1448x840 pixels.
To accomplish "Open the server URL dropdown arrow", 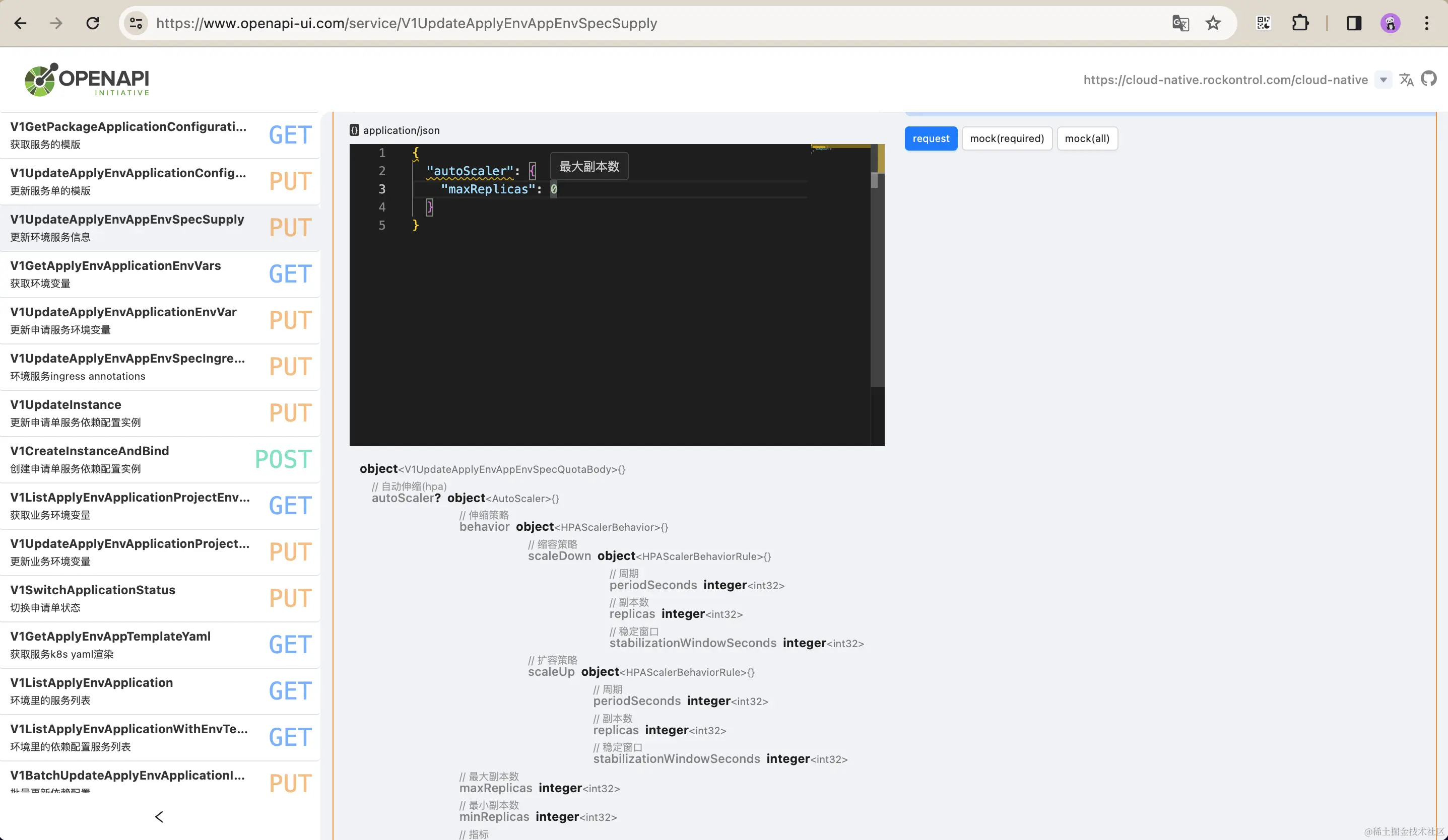I will tap(1383, 80).
